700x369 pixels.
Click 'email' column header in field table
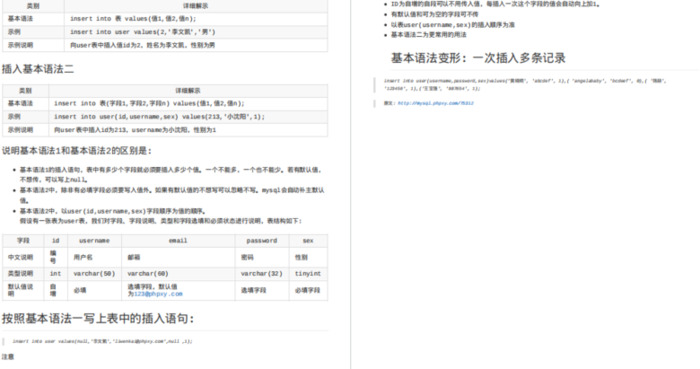[x=178, y=240]
